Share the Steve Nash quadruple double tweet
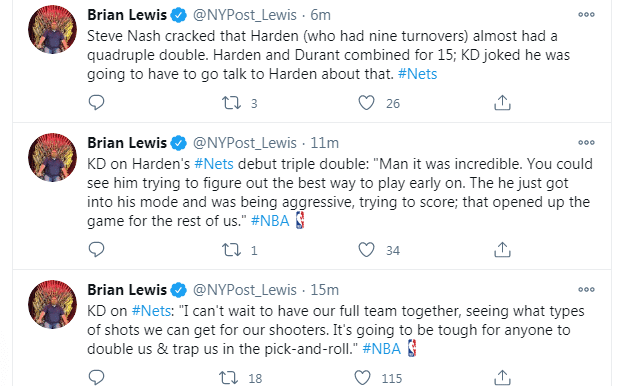634x386 pixels. [502, 103]
